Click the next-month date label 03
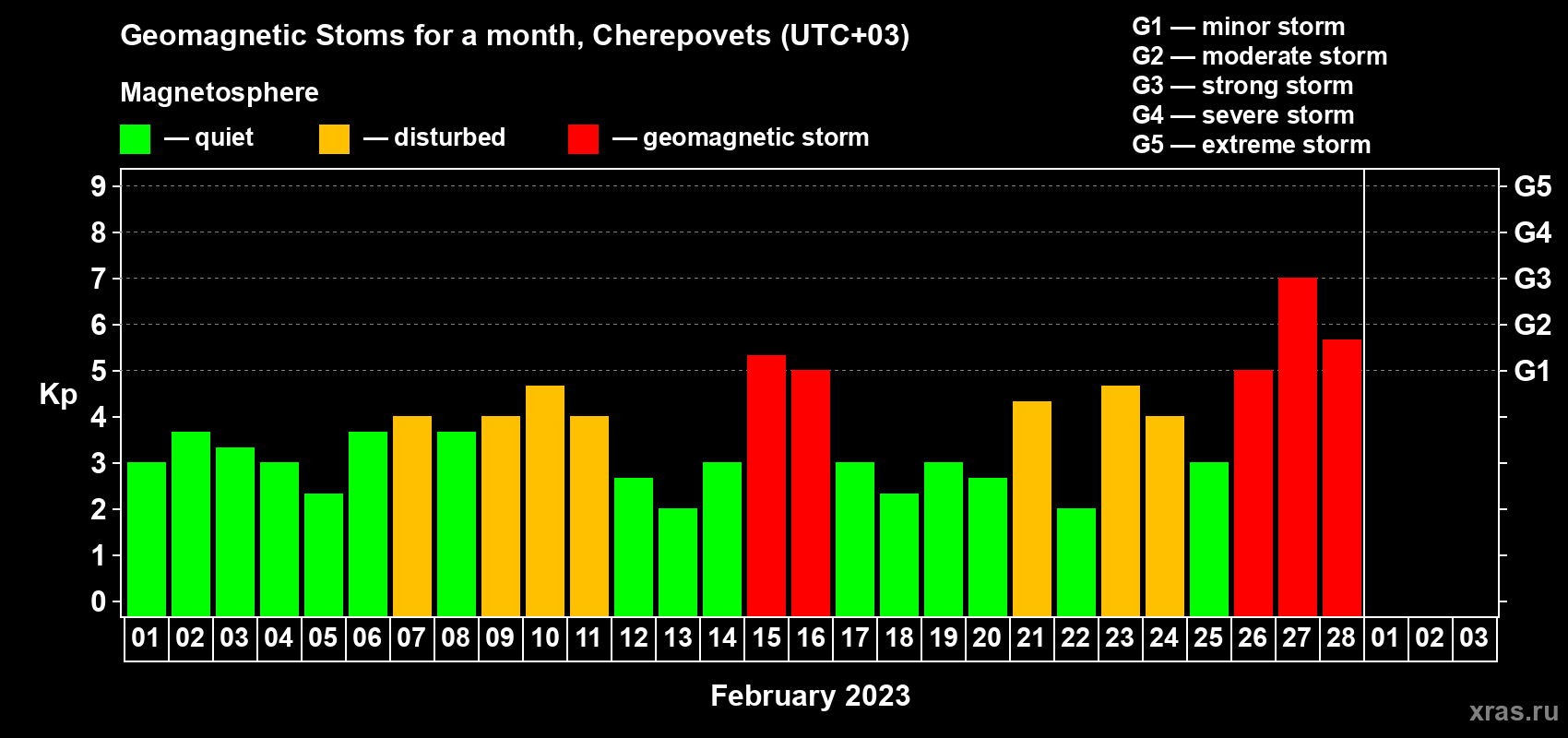Screen dimensions: 1568x738 (1474, 638)
